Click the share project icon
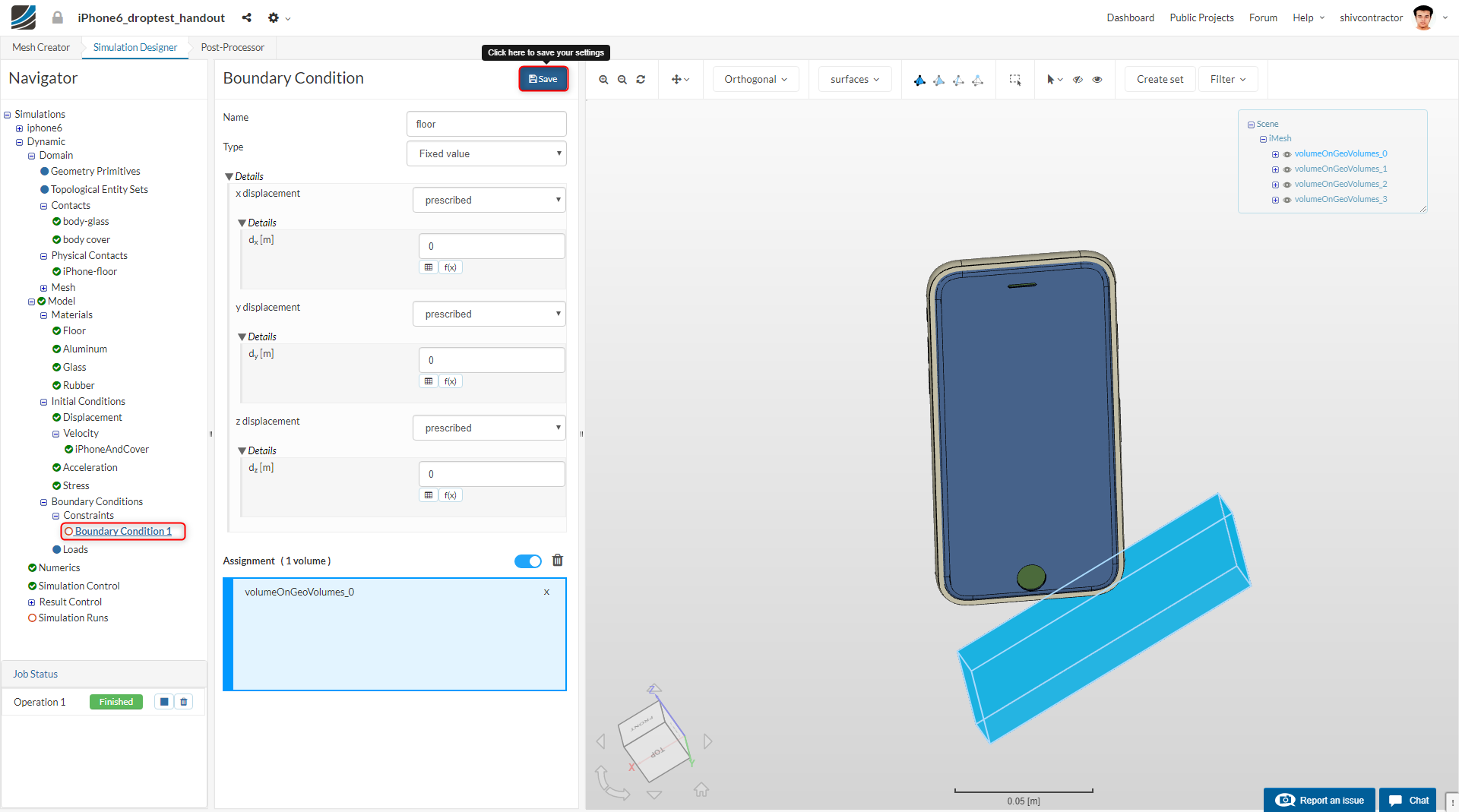The width and height of the screenshot is (1459, 812). [x=247, y=17]
